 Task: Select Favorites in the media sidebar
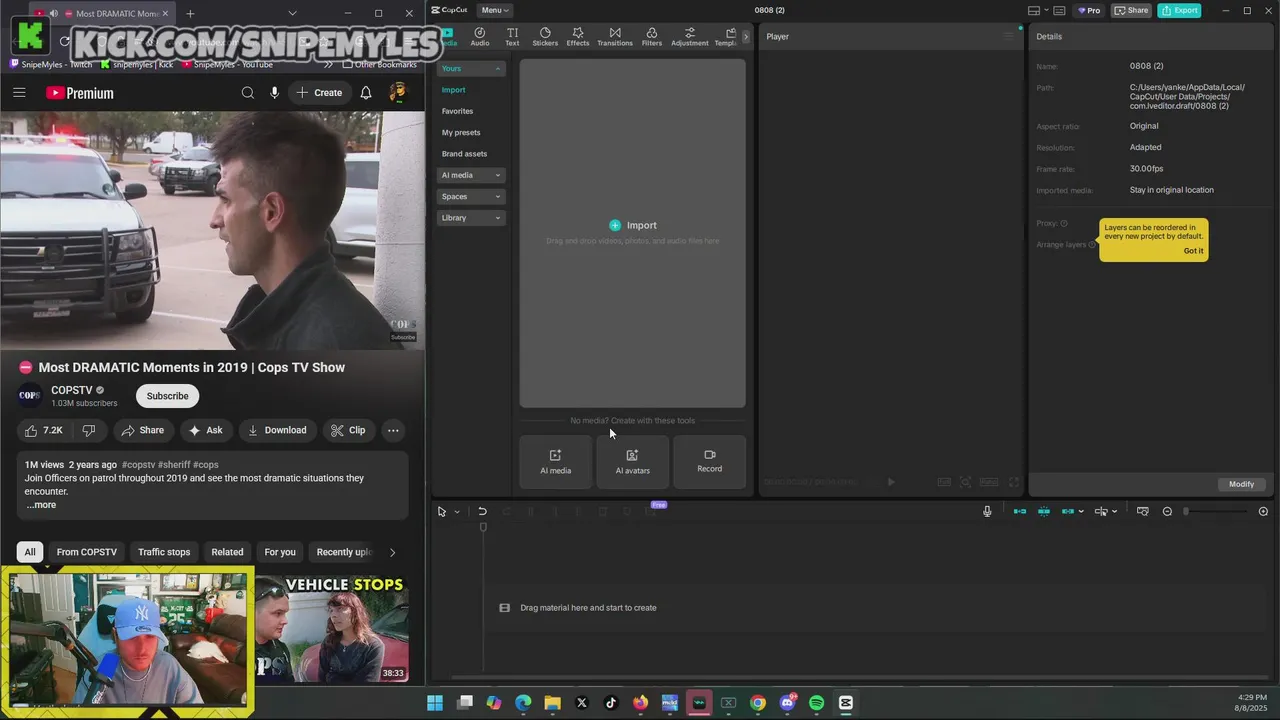click(x=458, y=111)
